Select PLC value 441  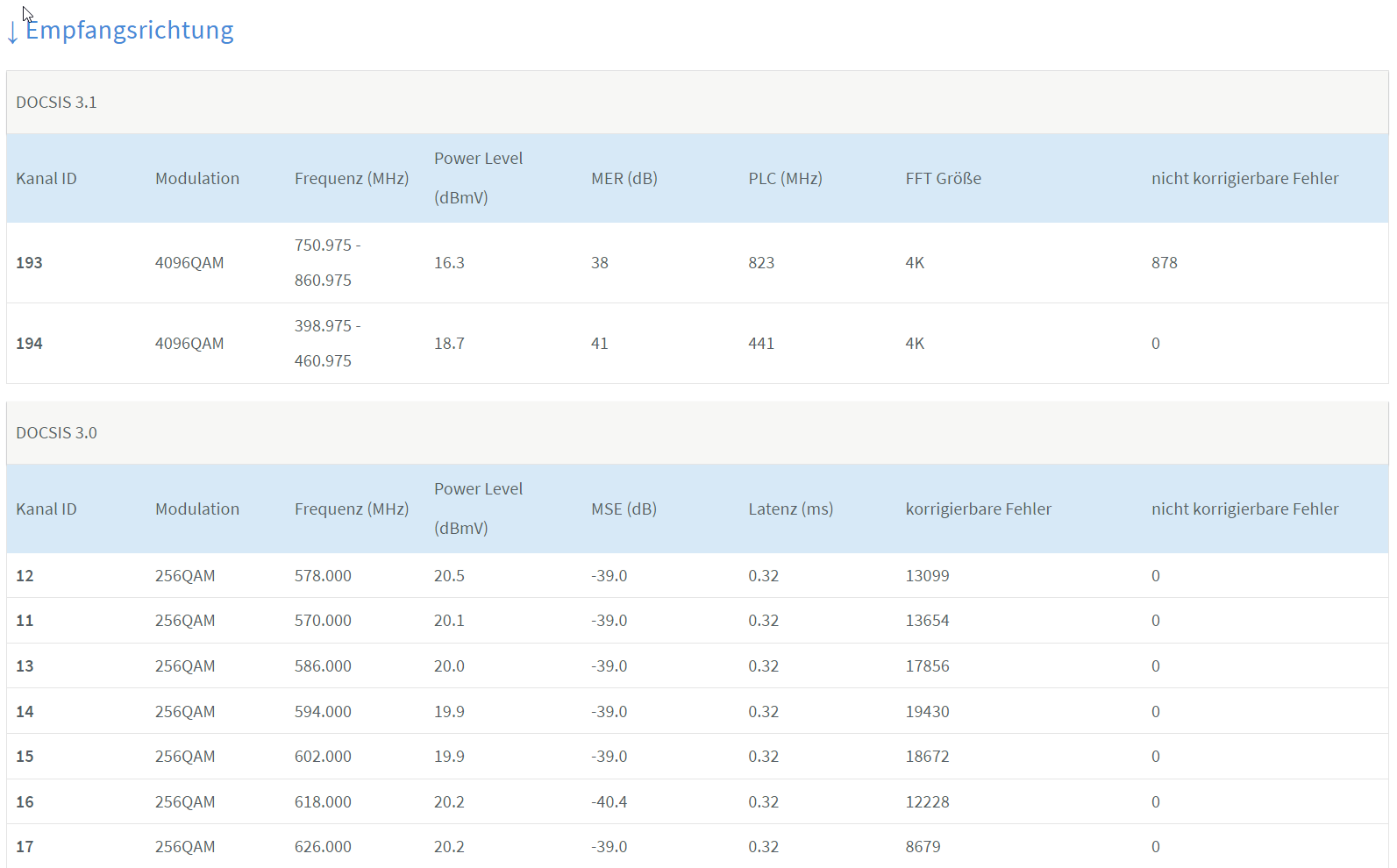pyautogui.click(x=761, y=344)
